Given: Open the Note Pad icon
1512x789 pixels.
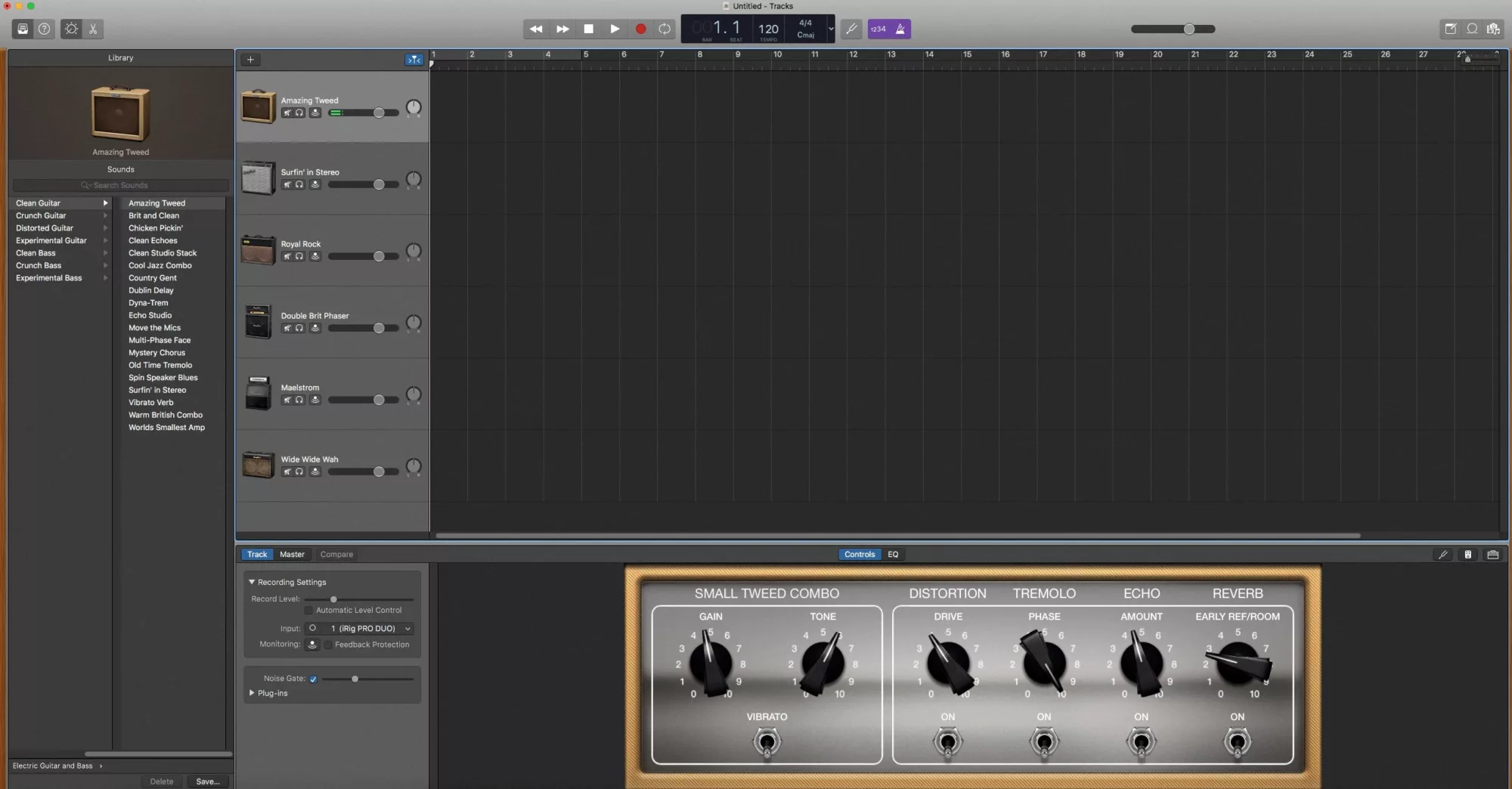Looking at the screenshot, I should pos(1451,29).
